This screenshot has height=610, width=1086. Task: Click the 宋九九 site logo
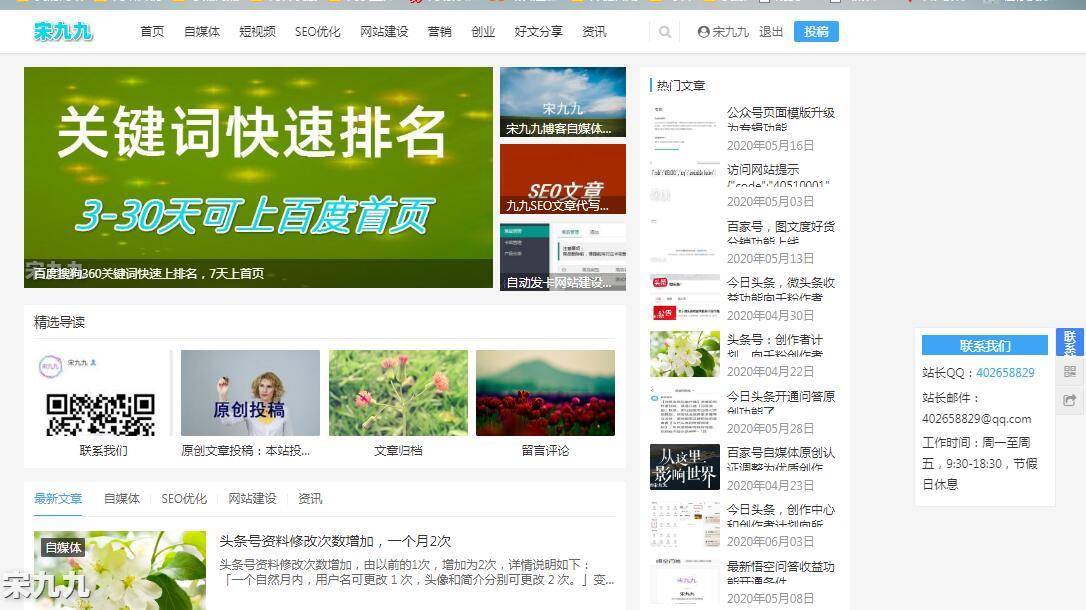(63, 31)
